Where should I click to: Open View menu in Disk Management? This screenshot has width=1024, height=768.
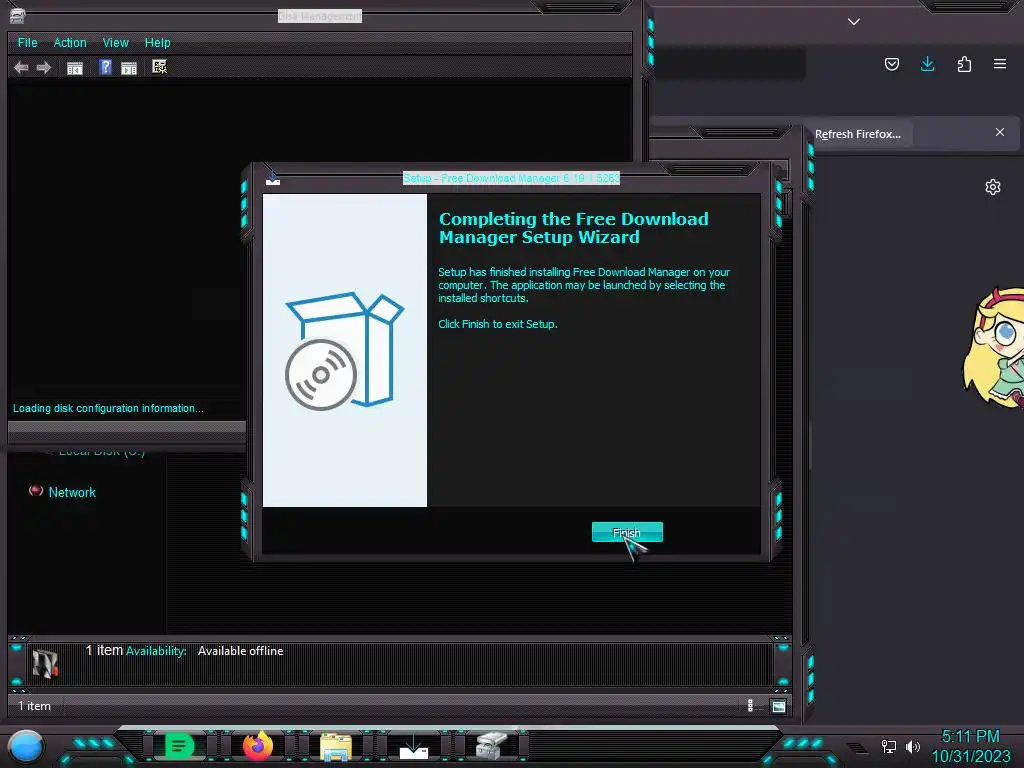click(x=116, y=42)
